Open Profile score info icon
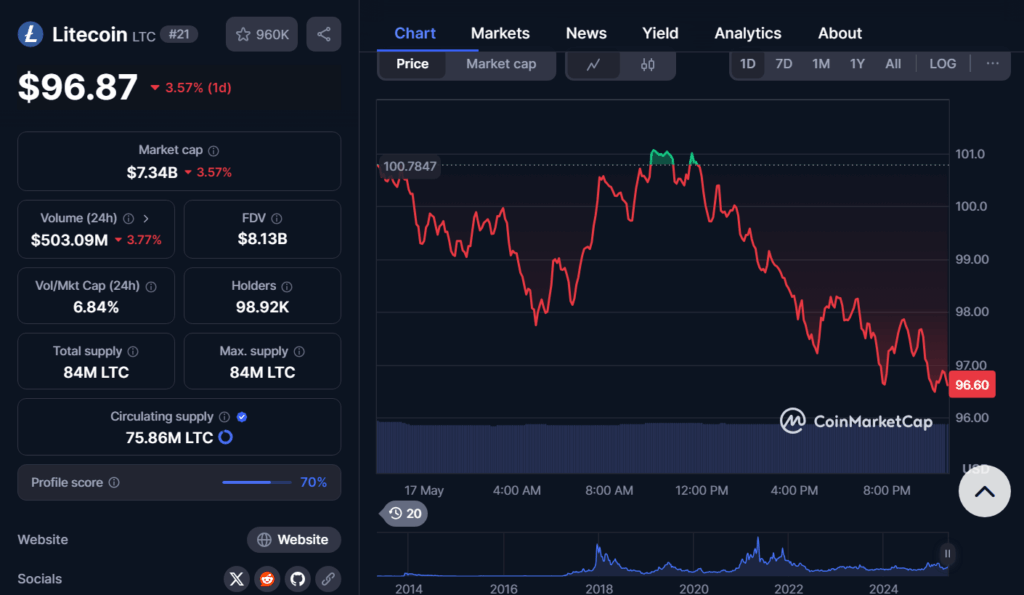The width and height of the screenshot is (1024, 595). pos(114,483)
